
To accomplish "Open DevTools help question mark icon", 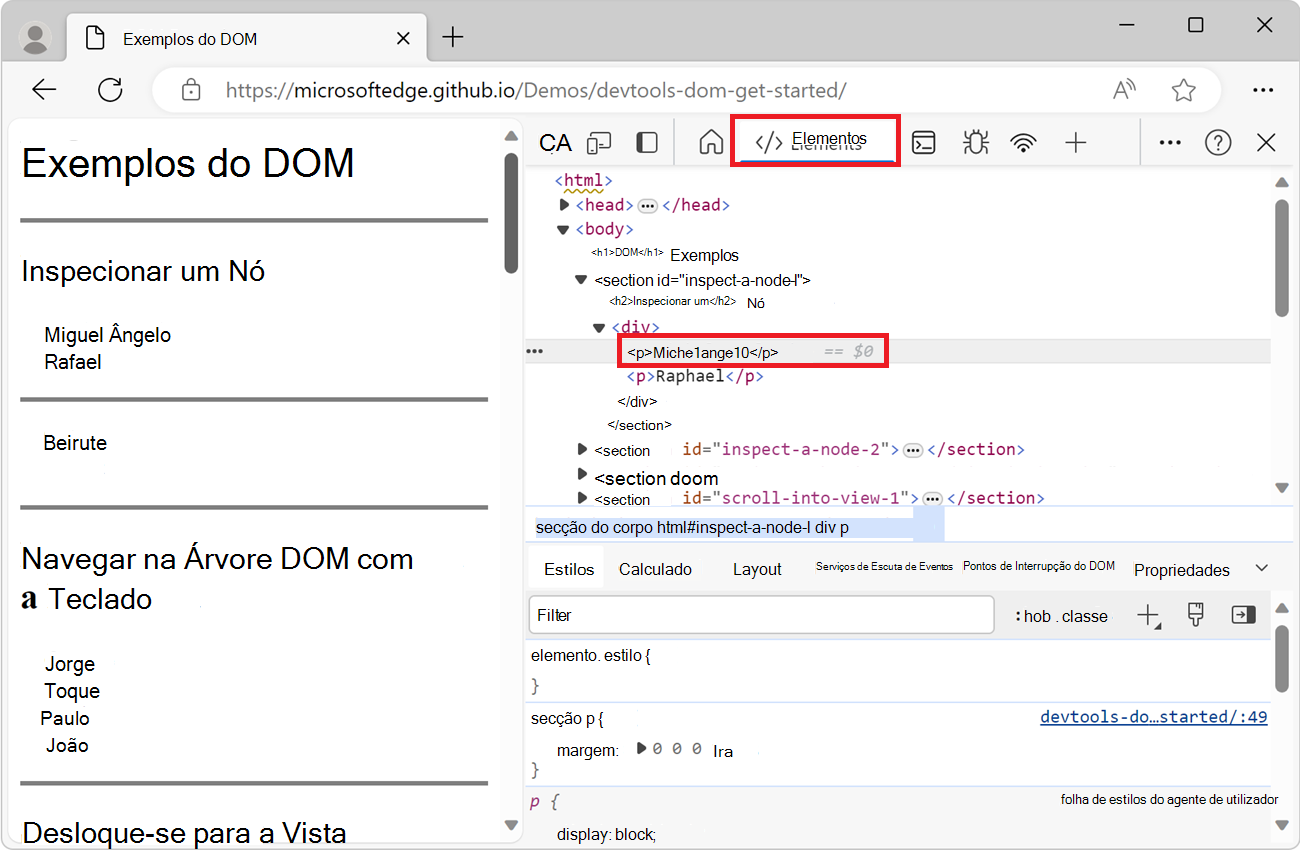I will click(x=1217, y=143).
